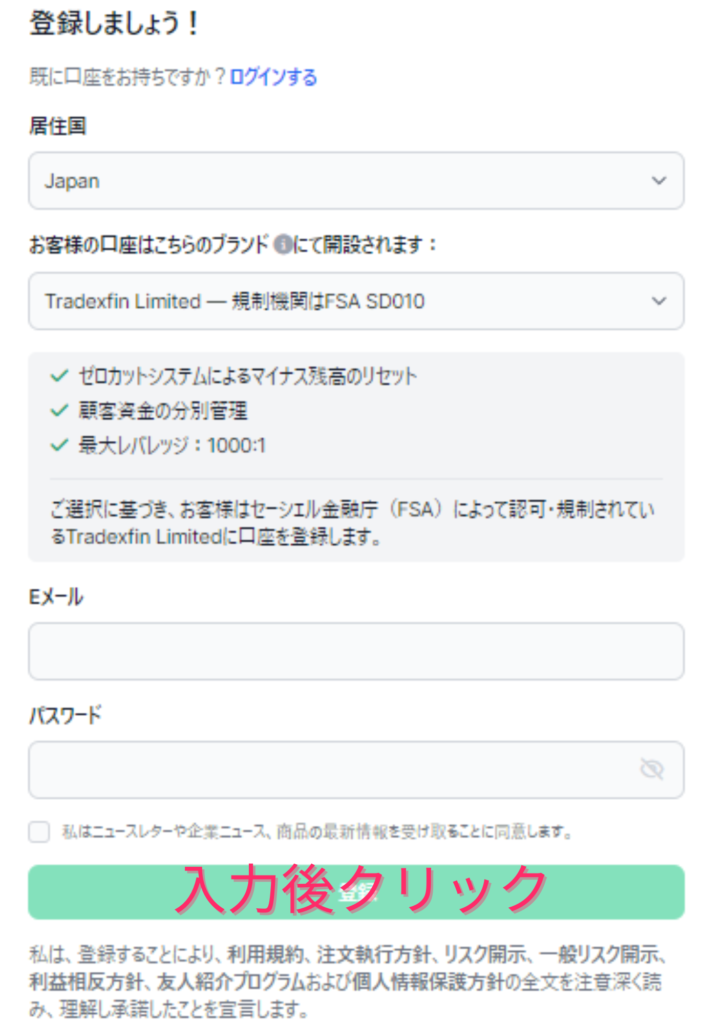Click the パスワード input field
Screen dimensions: 724x1024
(355, 769)
